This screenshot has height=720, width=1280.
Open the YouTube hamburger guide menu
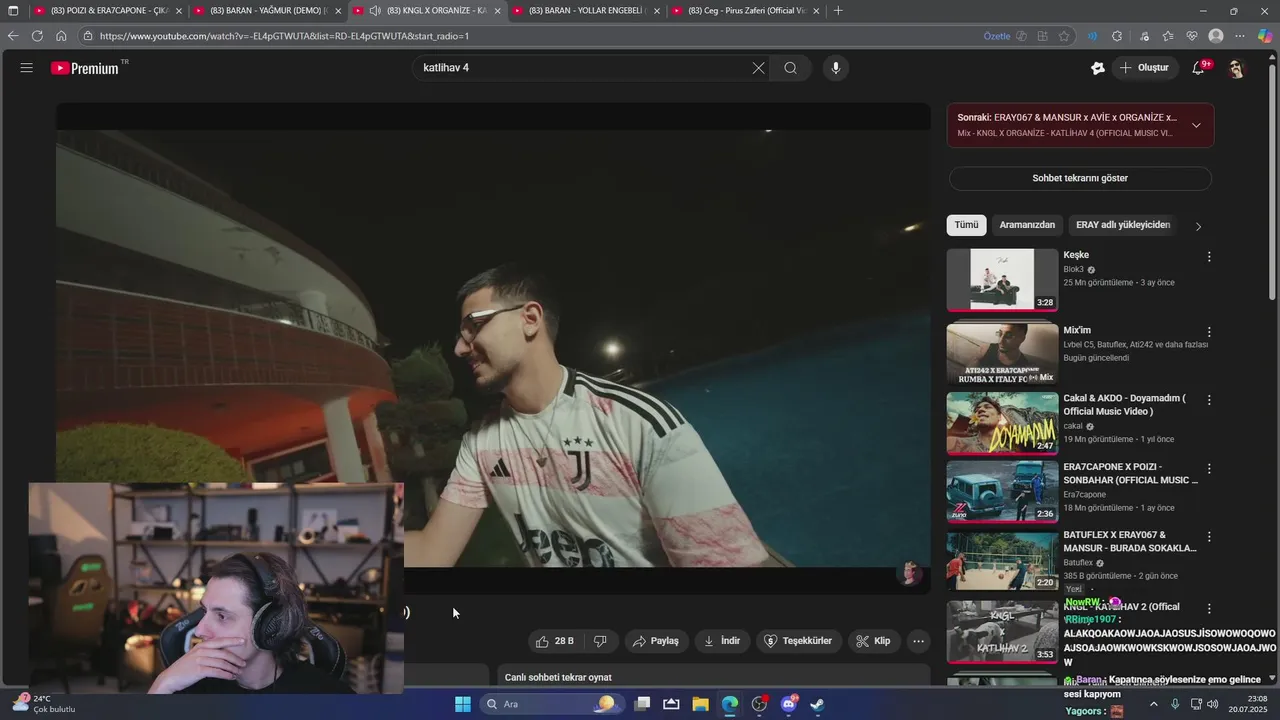click(26, 68)
